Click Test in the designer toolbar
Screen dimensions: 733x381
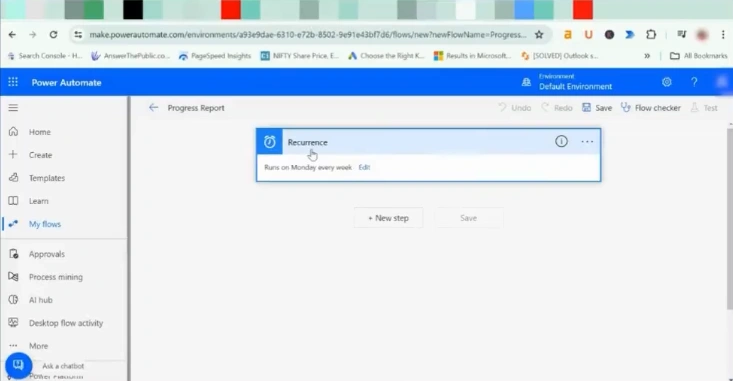point(704,108)
